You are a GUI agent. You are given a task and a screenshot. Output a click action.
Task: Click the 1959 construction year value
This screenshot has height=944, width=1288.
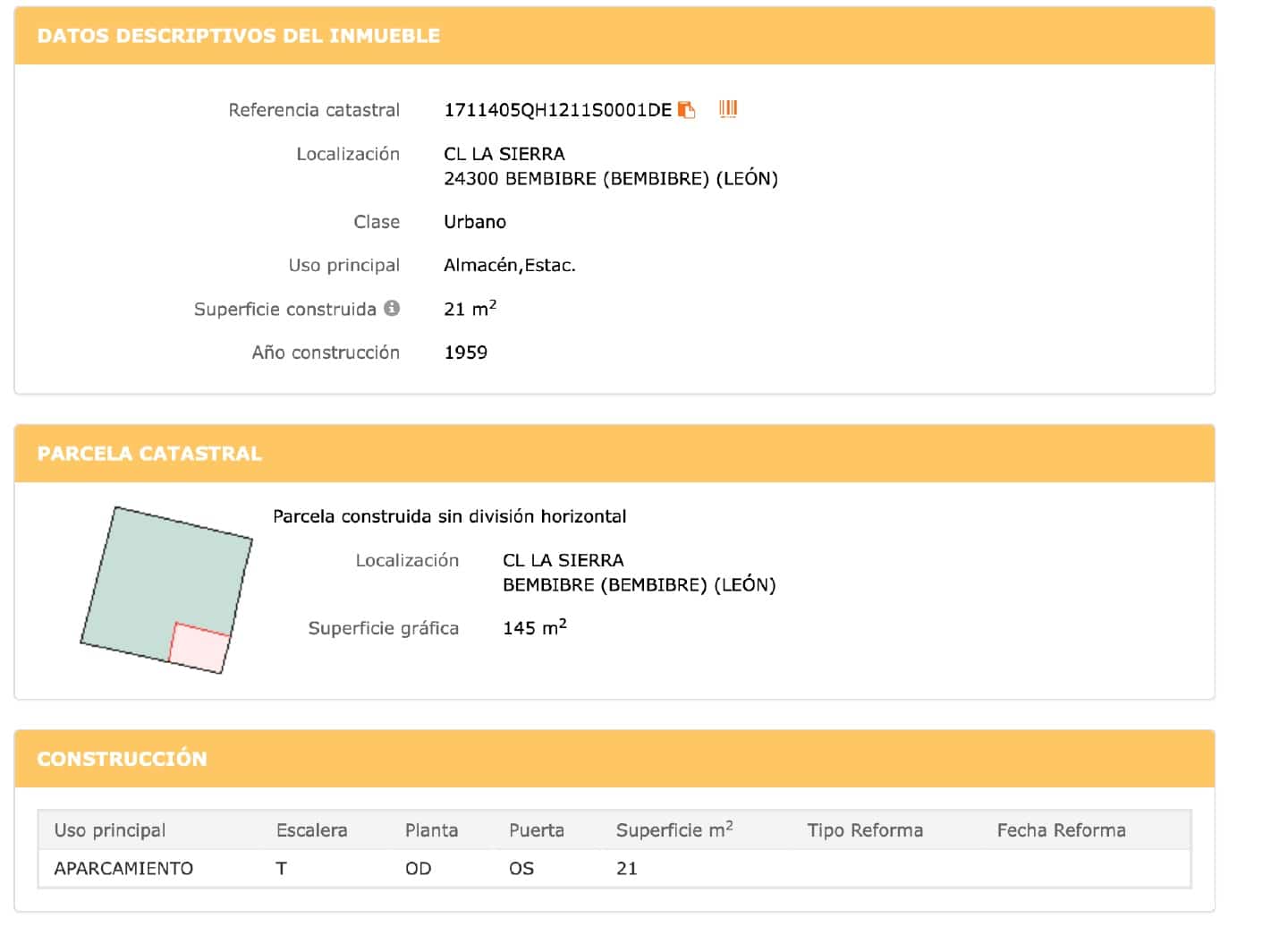point(466,353)
